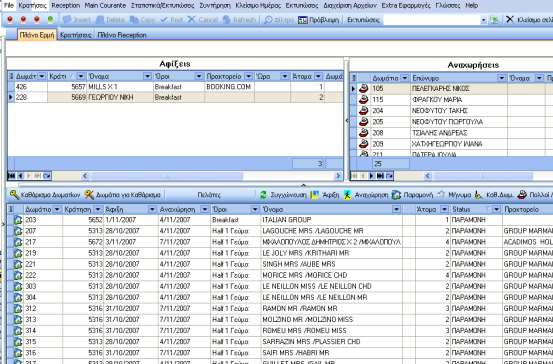
Task: Select the BOOKING.COM cell in the Αφίξεις grid
Action: coord(229,87)
